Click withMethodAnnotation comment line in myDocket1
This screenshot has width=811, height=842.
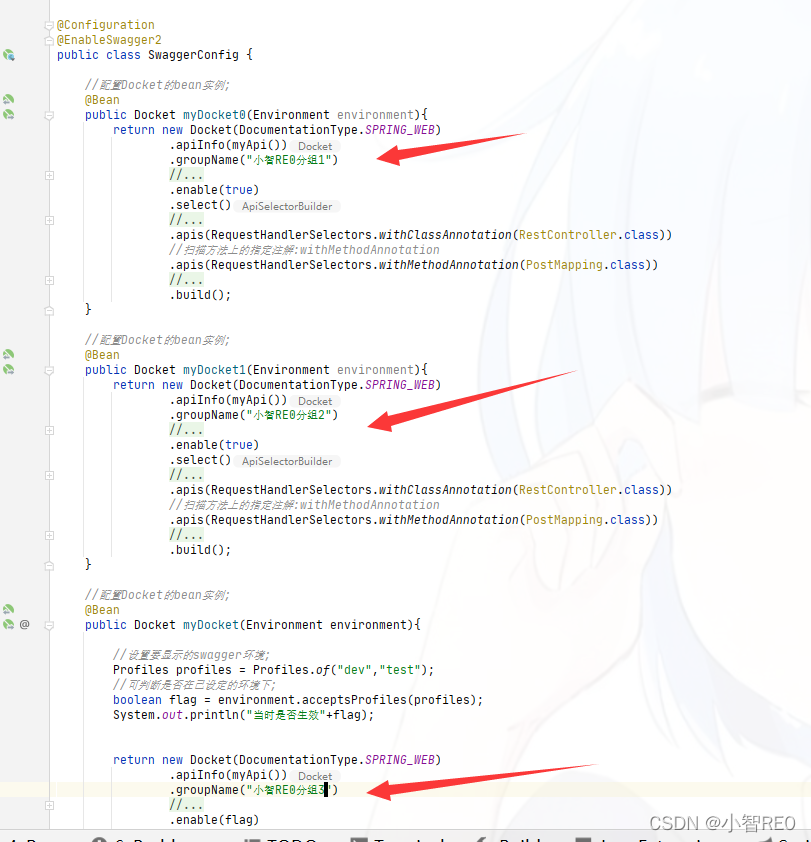[304, 505]
